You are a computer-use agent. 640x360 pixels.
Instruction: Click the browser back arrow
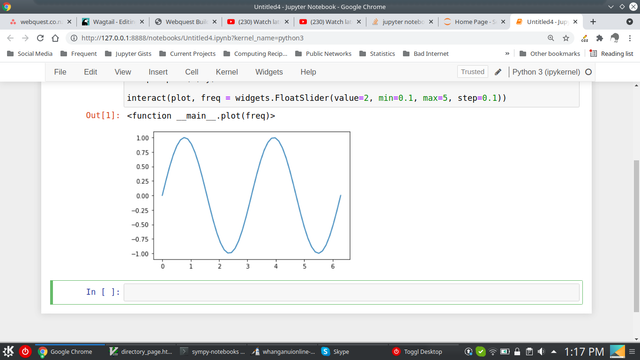click(10, 38)
